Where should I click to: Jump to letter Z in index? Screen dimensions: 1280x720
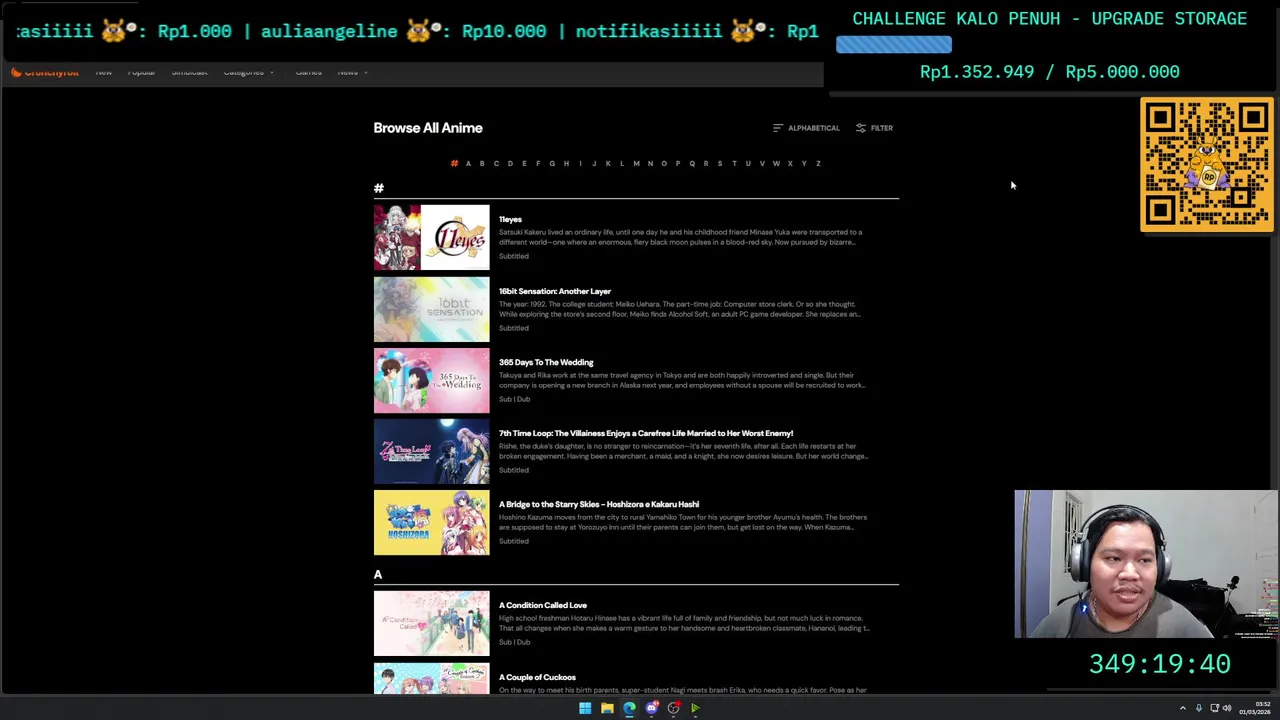click(x=818, y=163)
